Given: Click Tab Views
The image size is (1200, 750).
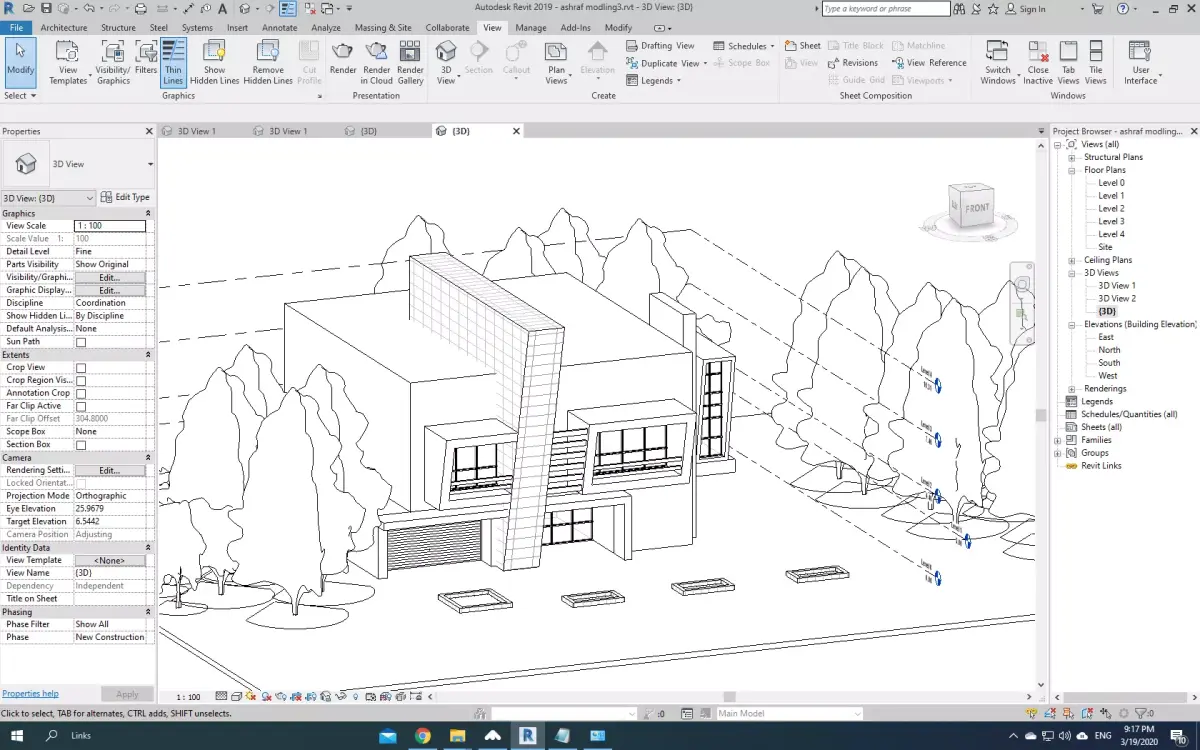Looking at the screenshot, I should [1068, 63].
